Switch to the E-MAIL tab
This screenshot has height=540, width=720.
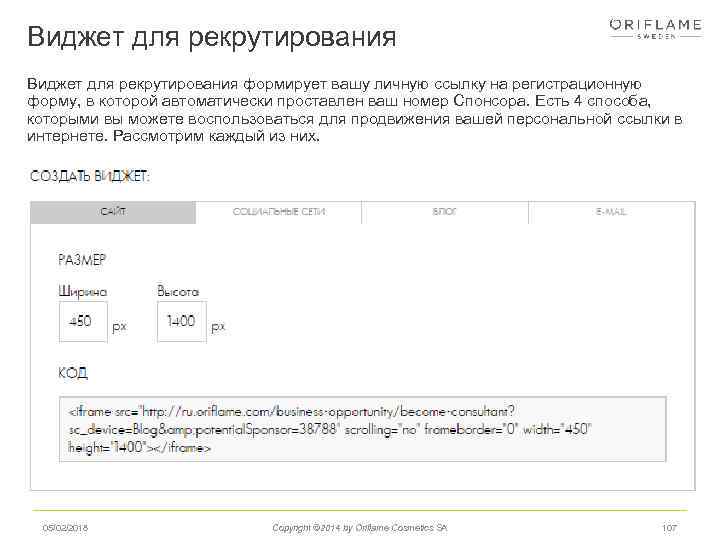tap(612, 212)
